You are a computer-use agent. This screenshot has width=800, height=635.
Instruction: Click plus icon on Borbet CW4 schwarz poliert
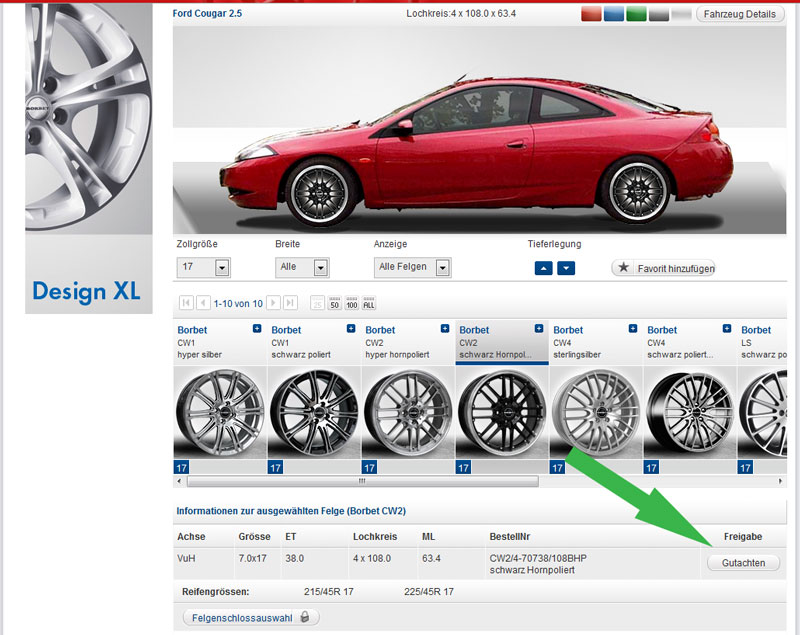point(727,328)
